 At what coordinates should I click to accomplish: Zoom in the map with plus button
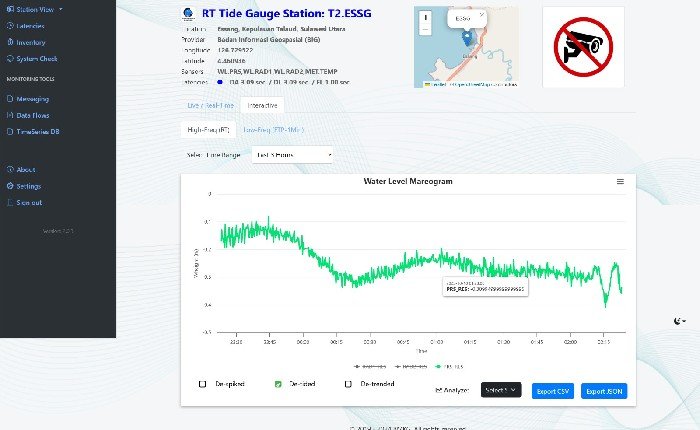click(427, 18)
